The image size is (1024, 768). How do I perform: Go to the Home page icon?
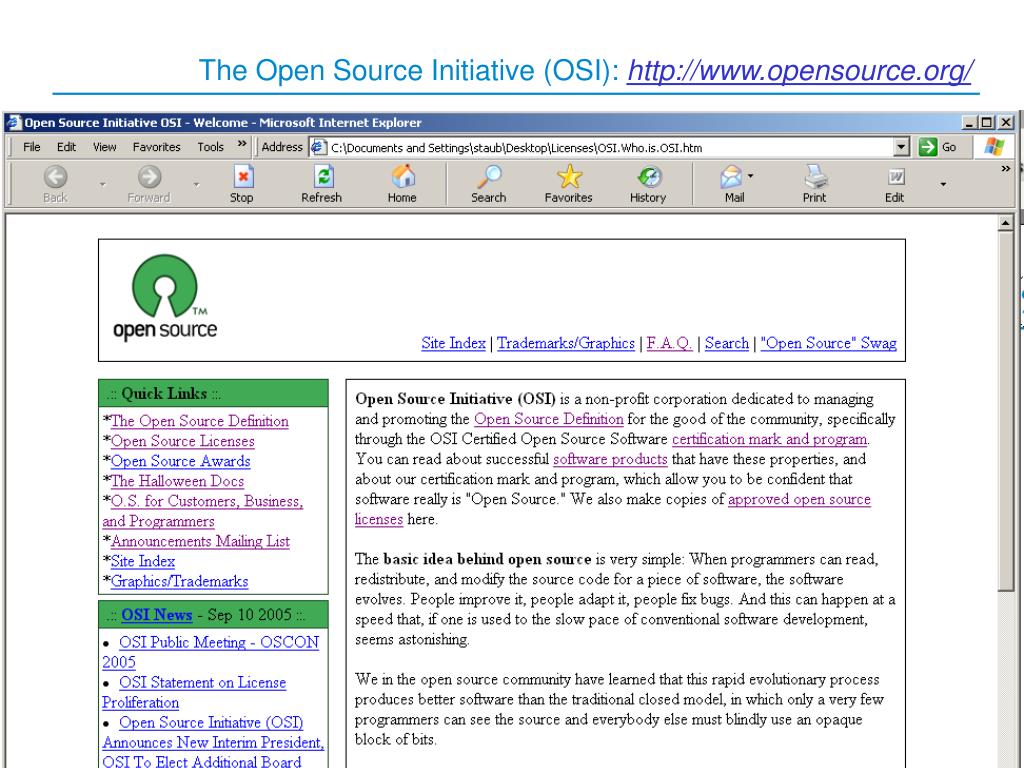point(403,177)
